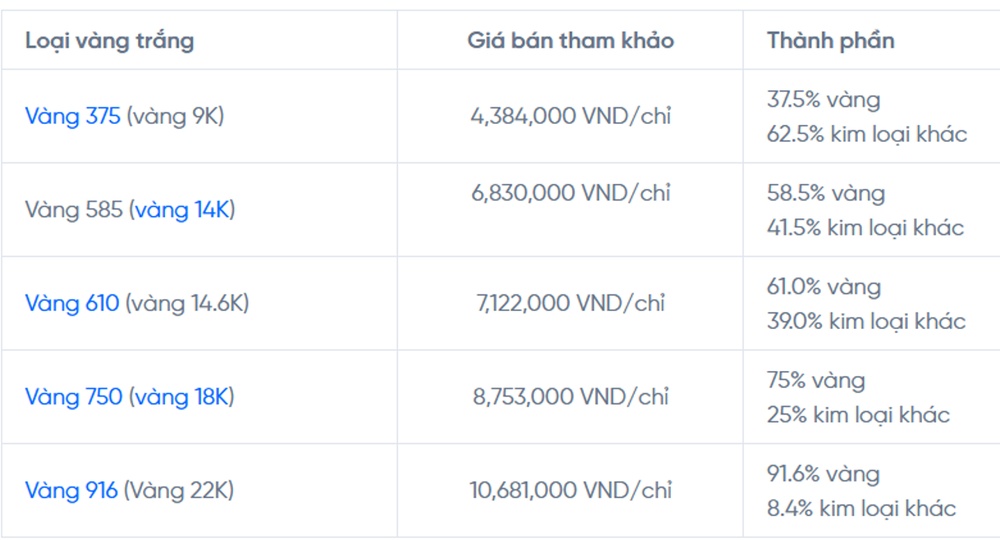The image size is (1000, 540).
Task: Click the 7,122,000 VND/chỉ price cell
Action: point(570,303)
